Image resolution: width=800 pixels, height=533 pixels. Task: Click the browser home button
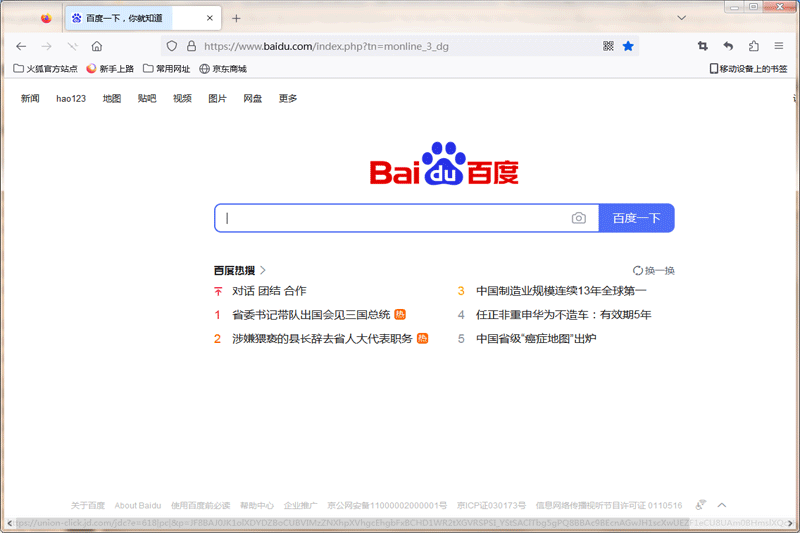[x=97, y=46]
